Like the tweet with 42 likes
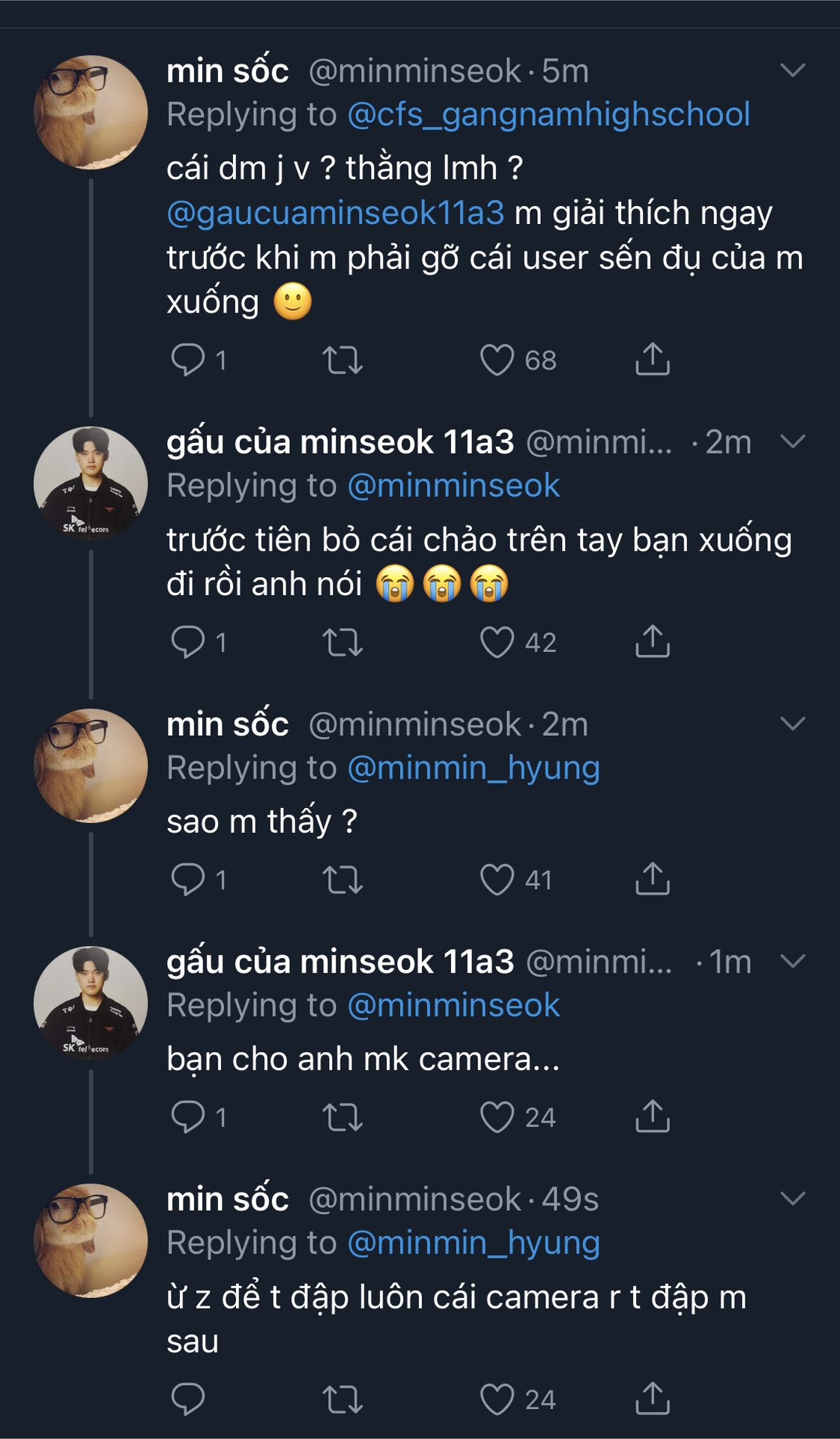840x1439 pixels. click(x=497, y=642)
